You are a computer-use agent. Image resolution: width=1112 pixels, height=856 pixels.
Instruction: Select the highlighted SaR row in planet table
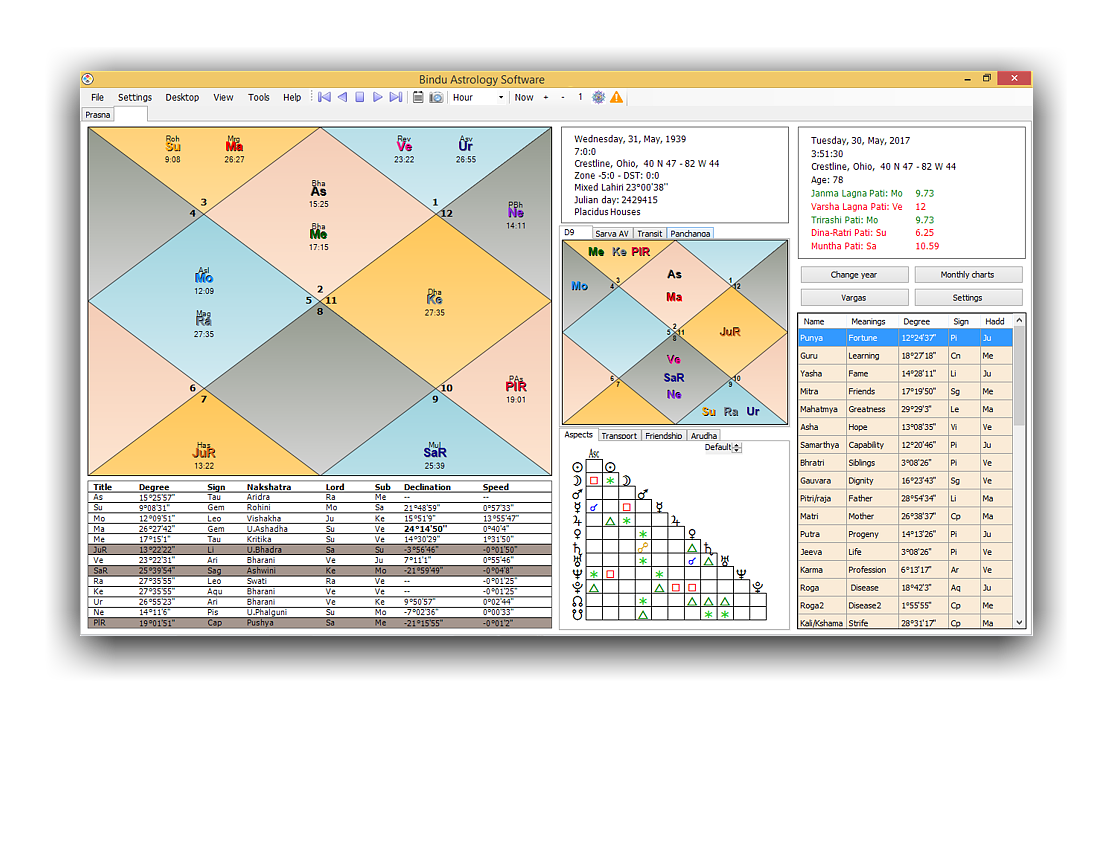(x=320, y=570)
